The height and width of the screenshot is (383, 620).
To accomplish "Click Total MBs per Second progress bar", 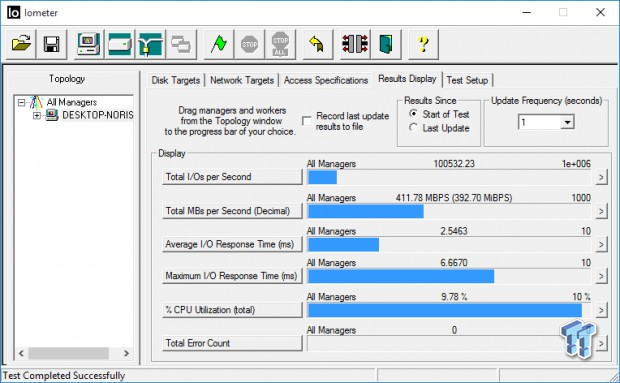I will click(449, 211).
